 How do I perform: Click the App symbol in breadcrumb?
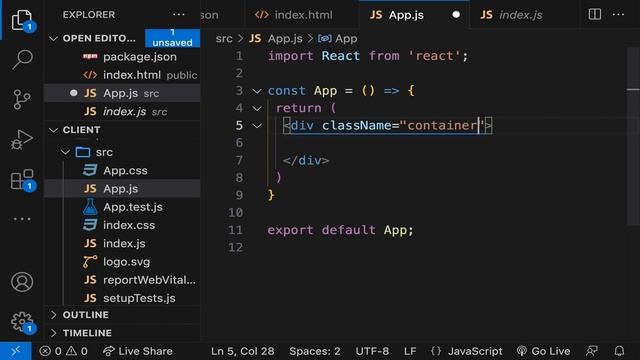337,38
